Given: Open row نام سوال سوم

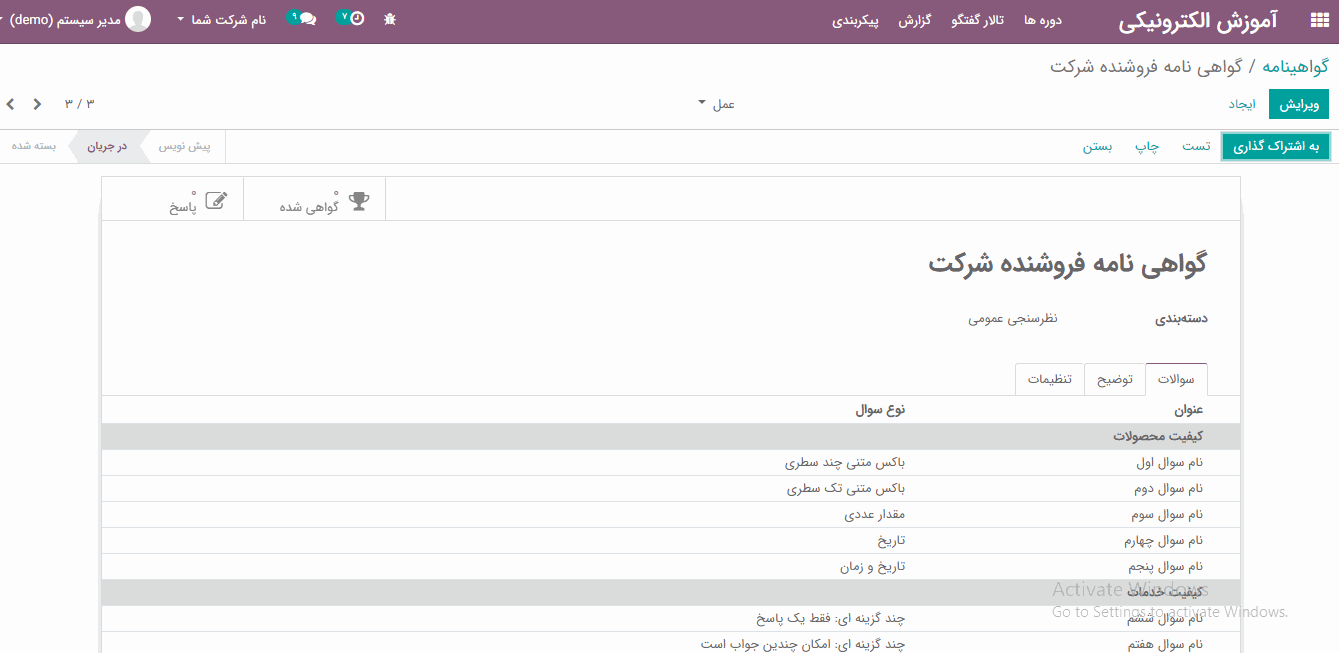Looking at the screenshot, I should [x=671, y=515].
